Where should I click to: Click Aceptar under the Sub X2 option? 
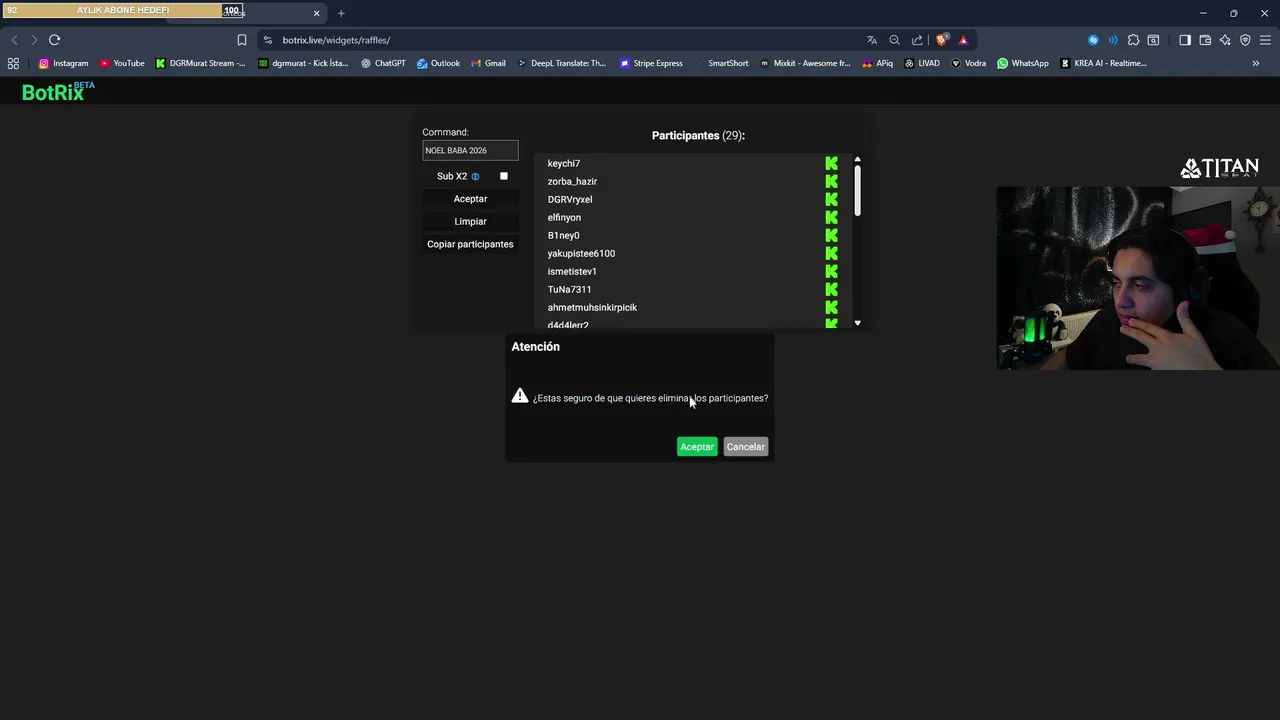470,199
